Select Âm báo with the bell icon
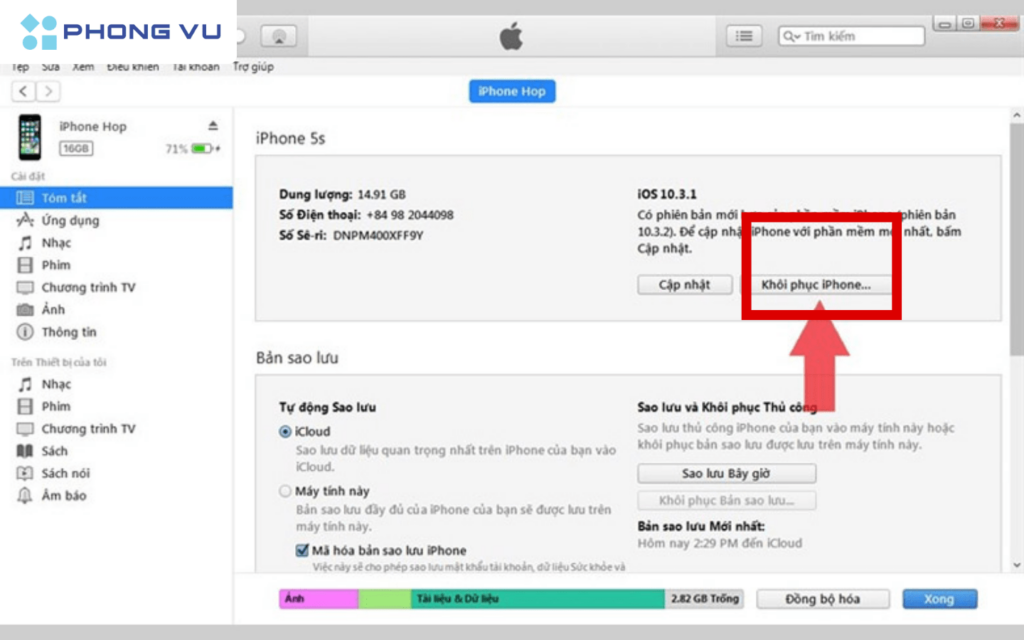1024x640 pixels. tap(63, 495)
